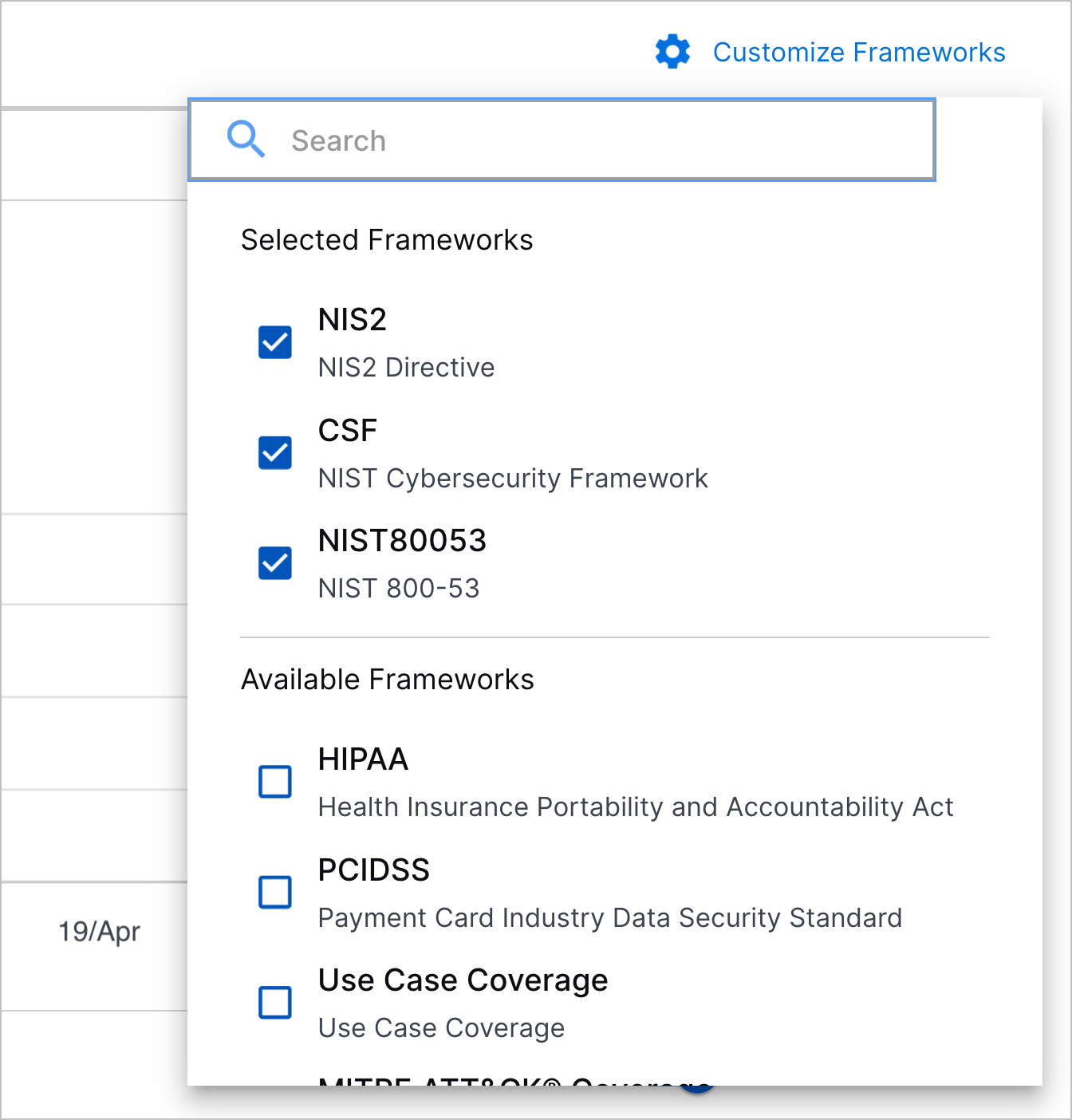The height and width of the screenshot is (1120, 1072).
Task: Click the 'Available Frameworks' heading
Action: tap(388, 680)
